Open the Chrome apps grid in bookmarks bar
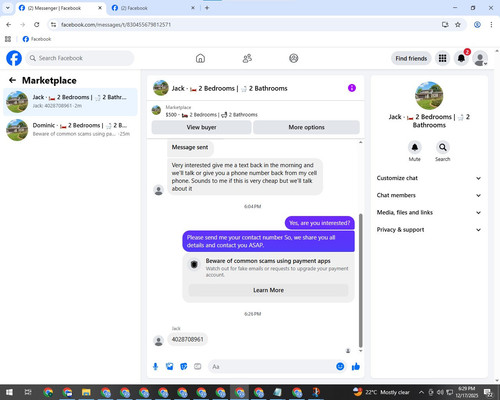Viewport: 500px width, 400px height. 8,39
